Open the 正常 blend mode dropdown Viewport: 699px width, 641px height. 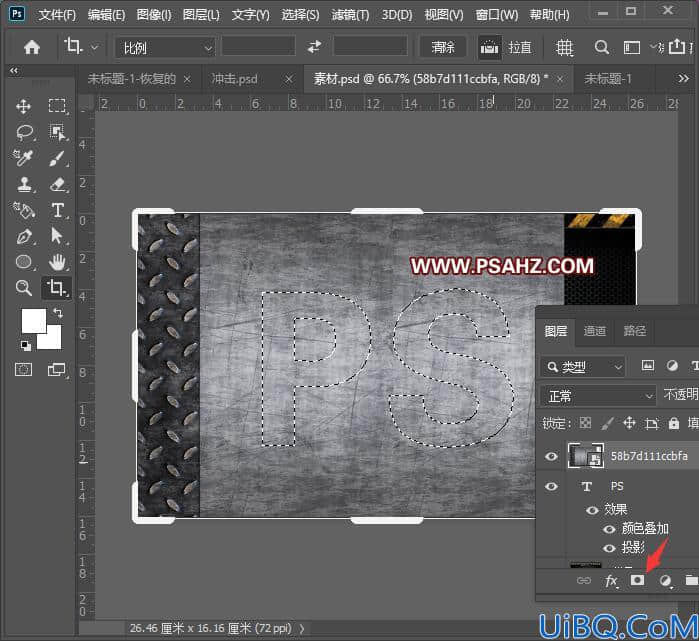click(598, 395)
